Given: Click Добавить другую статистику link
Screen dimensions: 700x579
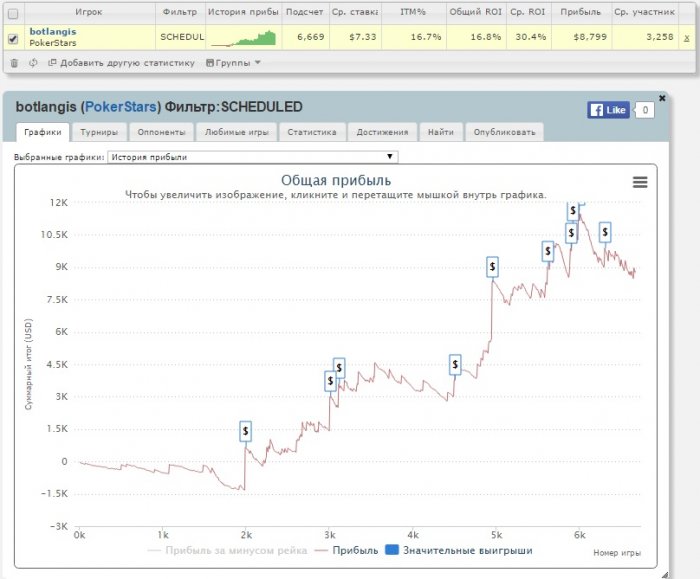Looking at the screenshot, I should 121,63.
